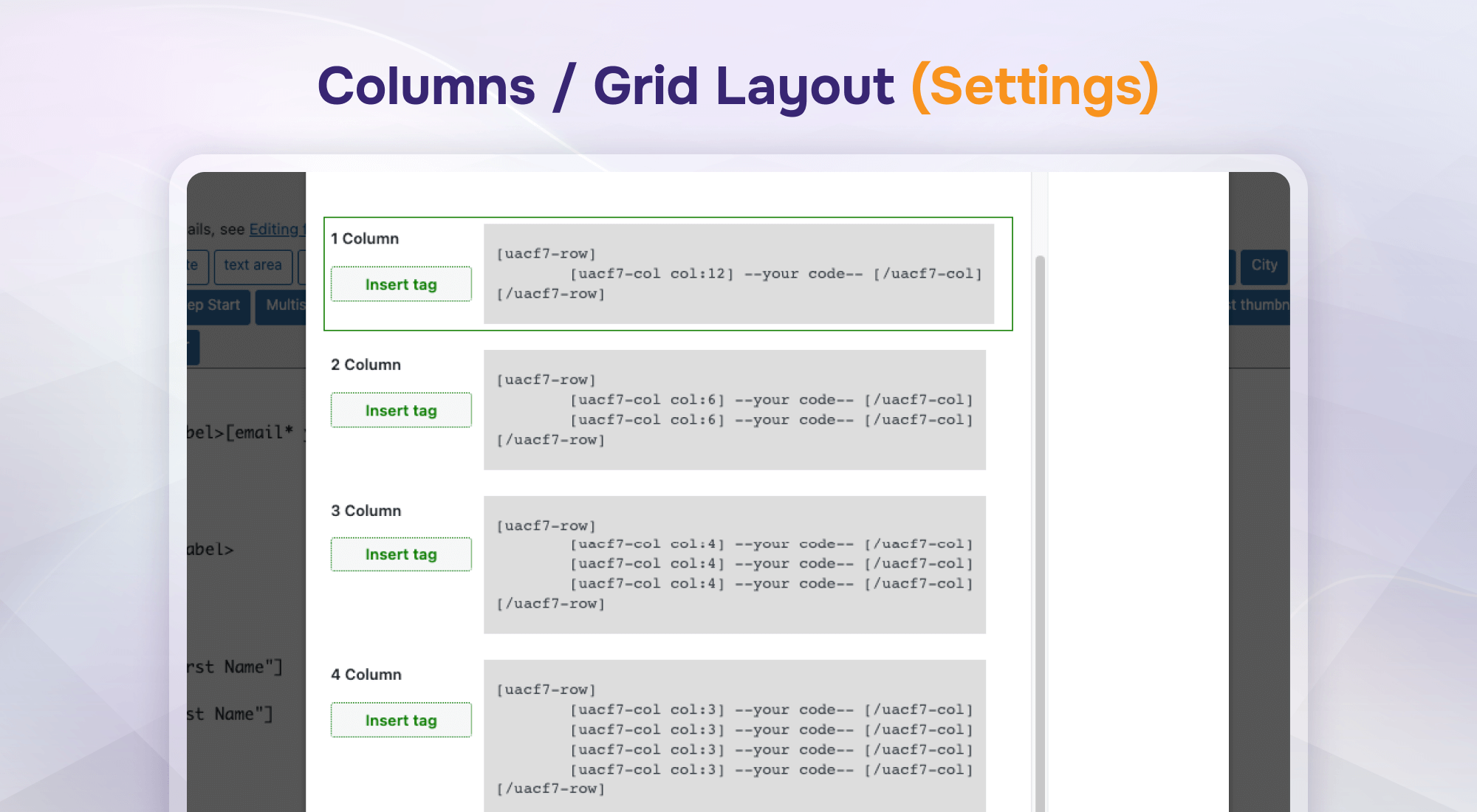Click the Step Start tag button
The height and width of the screenshot is (812, 1477).
(218, 306)
